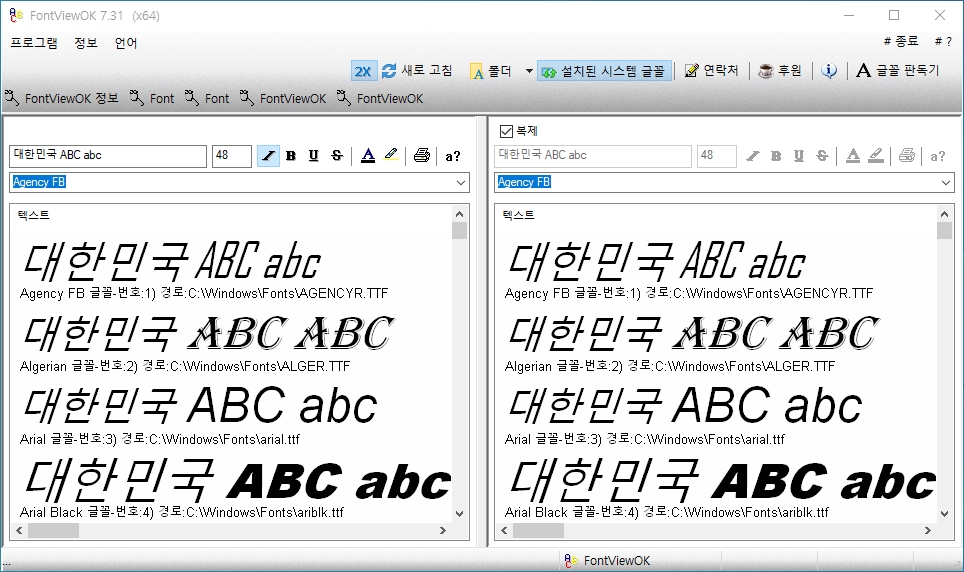Toggle underline in the left panel
The width and height of the screenshot is (964, 572).
[x=314, y=156]
